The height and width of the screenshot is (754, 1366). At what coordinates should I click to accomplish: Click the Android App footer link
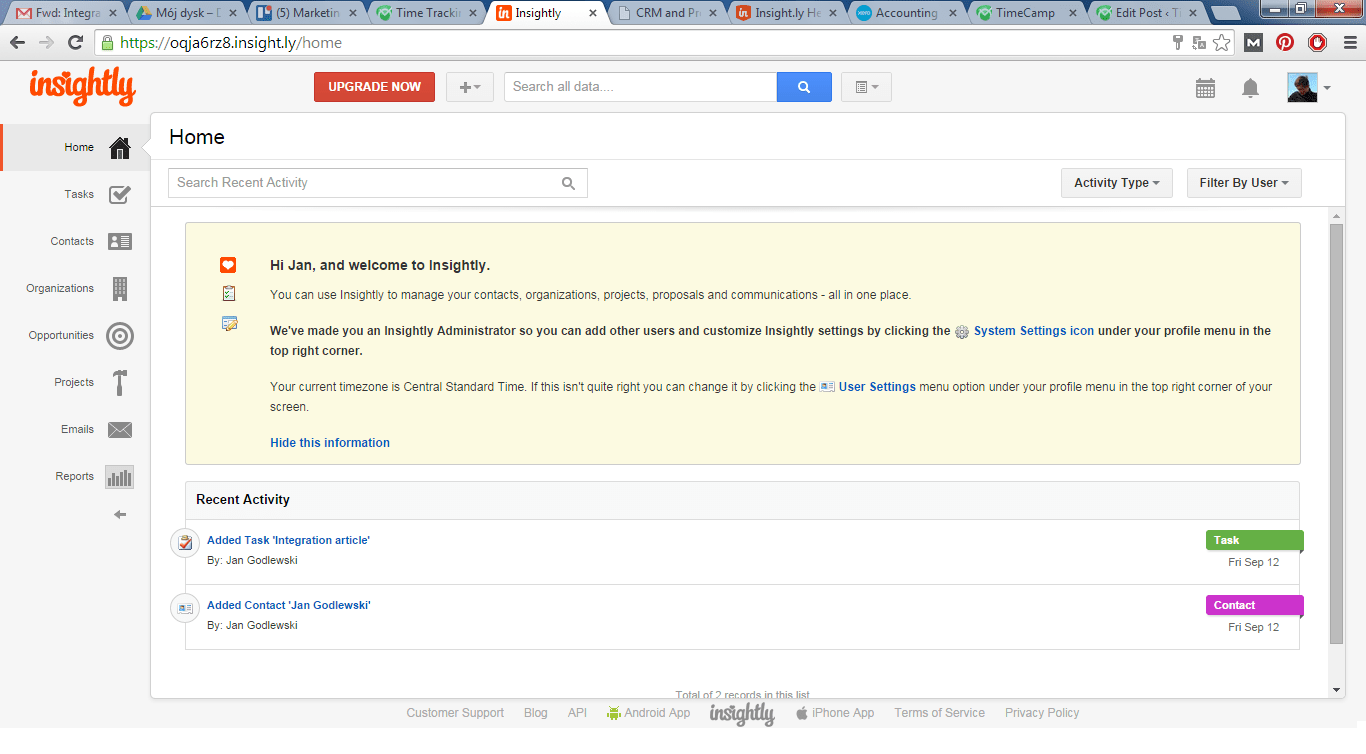click(x=648, y=713)
